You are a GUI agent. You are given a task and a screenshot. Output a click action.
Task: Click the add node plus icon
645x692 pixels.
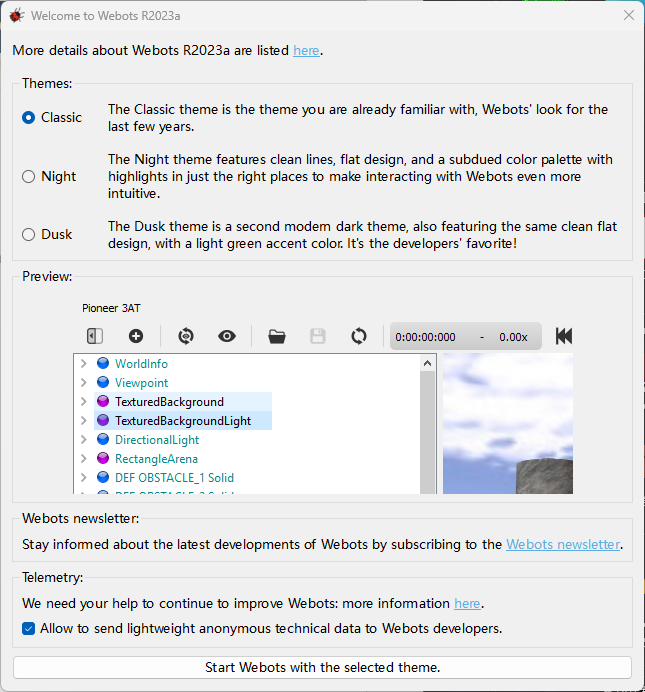point(136,336)
